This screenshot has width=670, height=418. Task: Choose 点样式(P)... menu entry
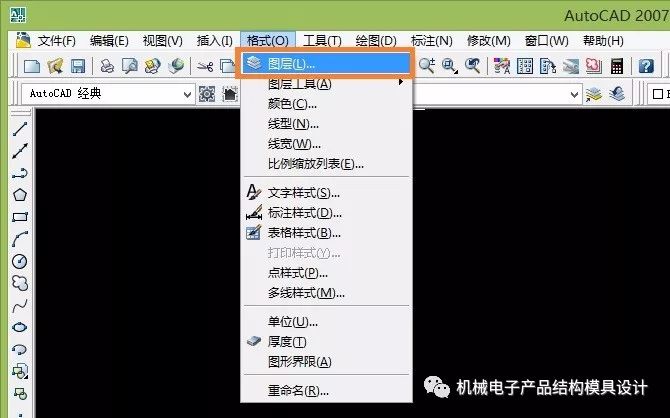(x=327, y=273)
